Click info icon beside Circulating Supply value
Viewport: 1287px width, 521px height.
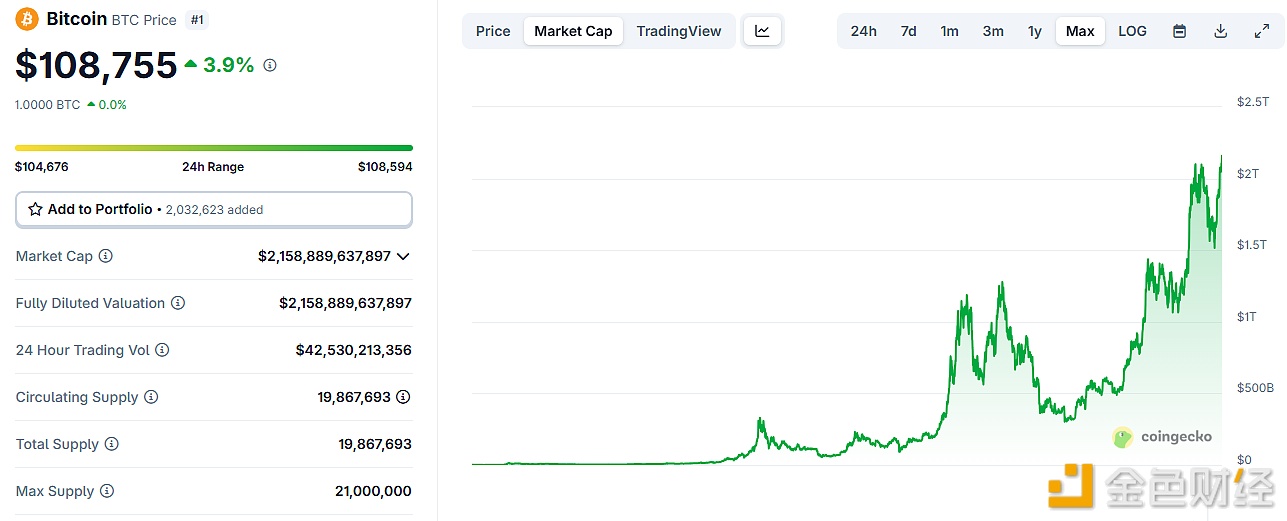403,397
